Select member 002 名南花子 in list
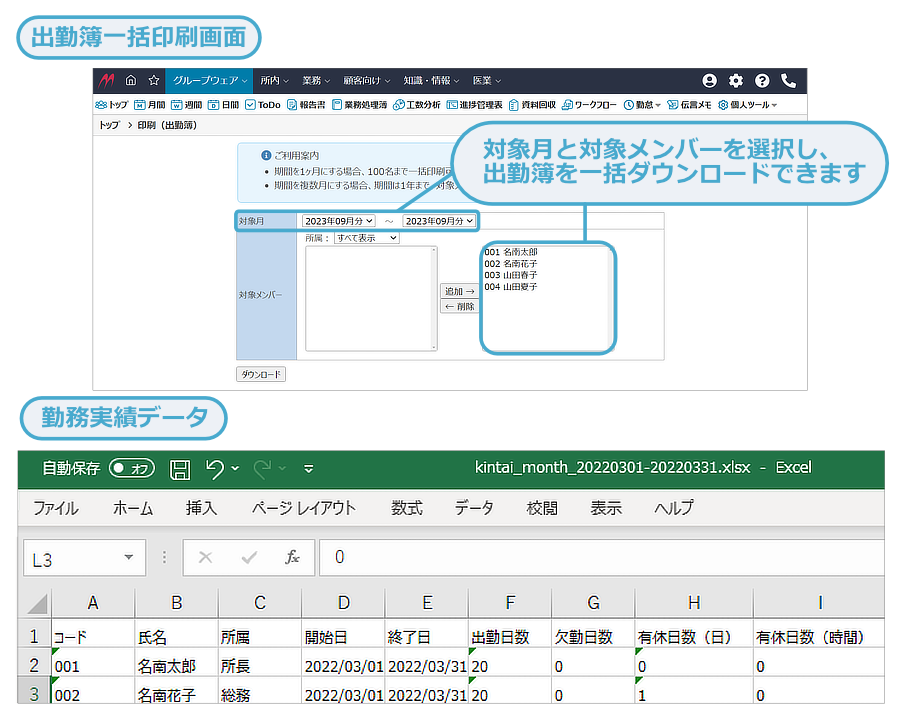Screen dimensions: 900x720 coord(510,263)
